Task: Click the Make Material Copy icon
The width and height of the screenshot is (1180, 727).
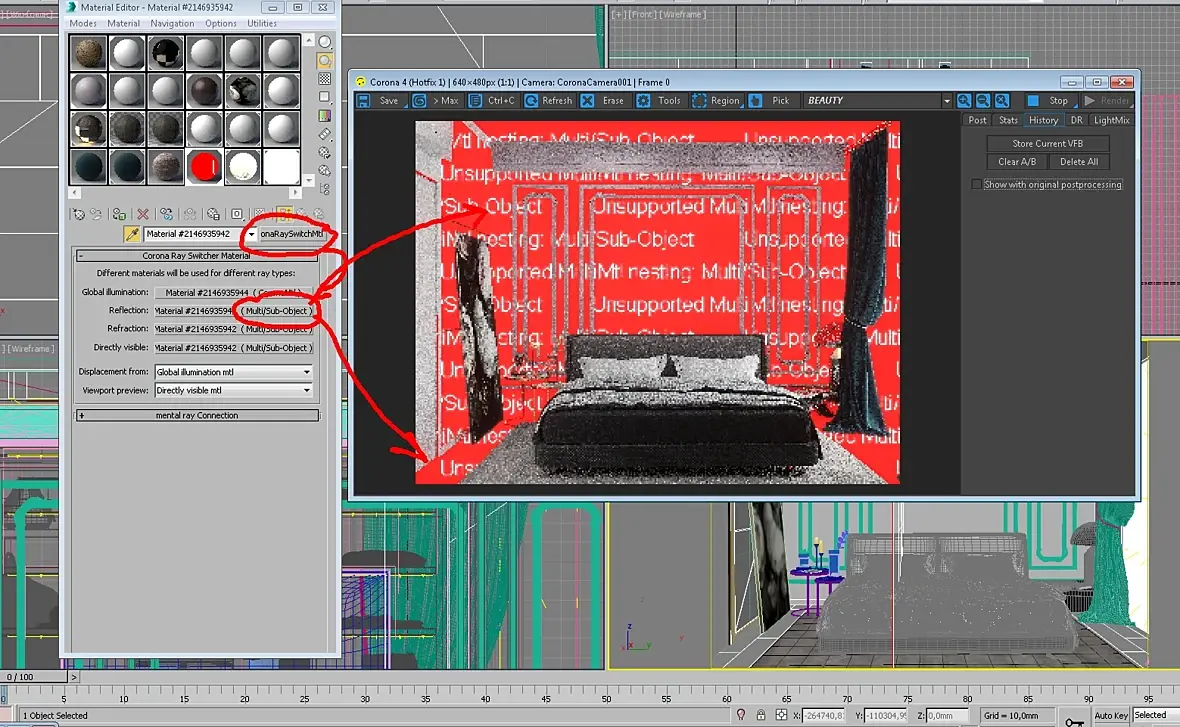Action: tap(166, 214)
